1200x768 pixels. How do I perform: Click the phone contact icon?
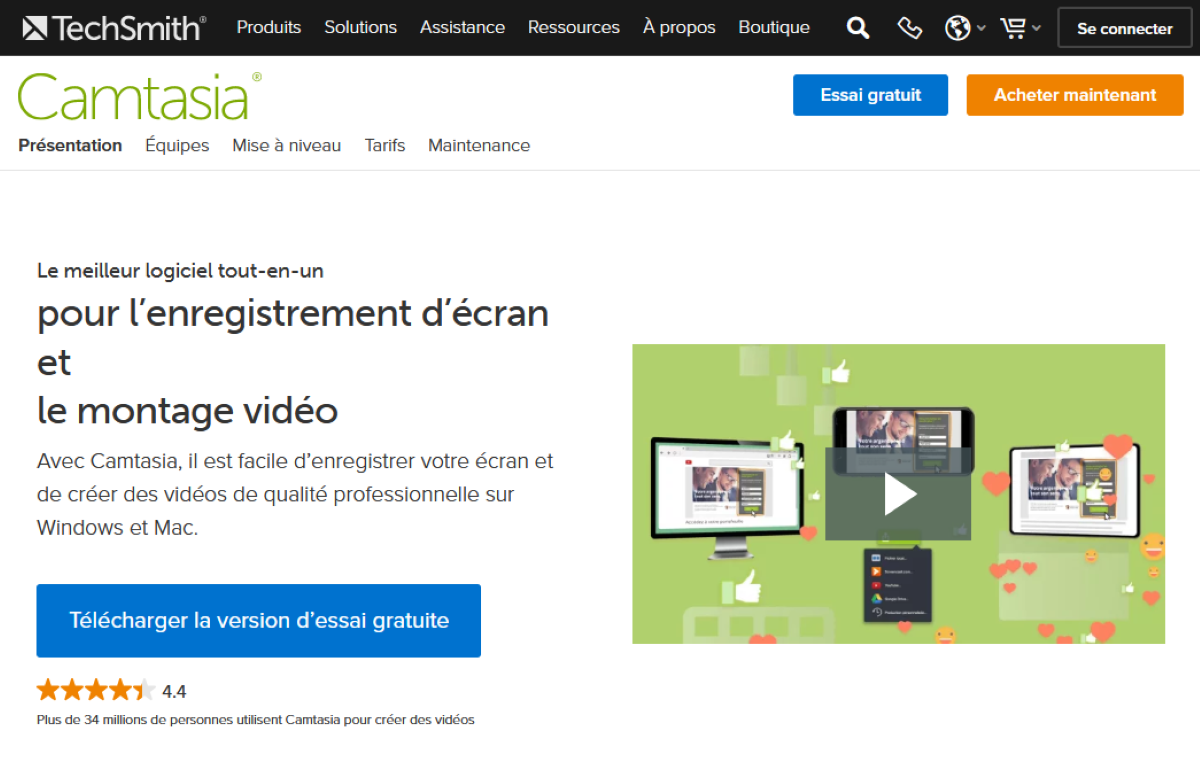point(909,28)
